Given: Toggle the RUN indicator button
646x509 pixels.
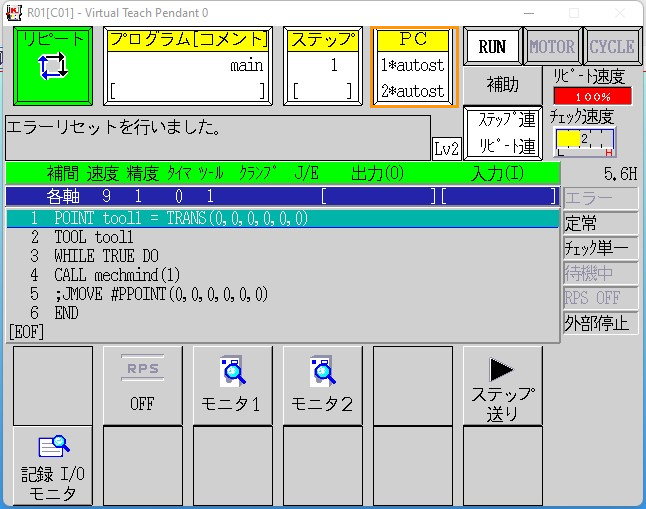Looking at the screenshot, I should coord(492,46).
